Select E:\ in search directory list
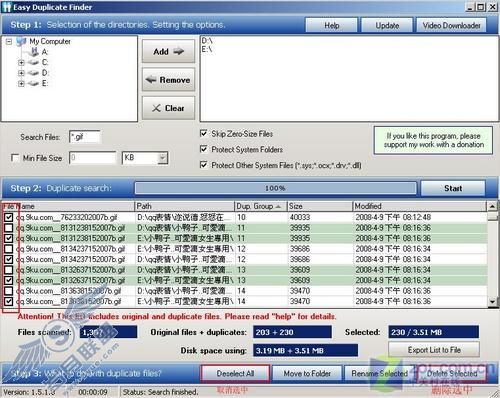 [x=207, y=49]
